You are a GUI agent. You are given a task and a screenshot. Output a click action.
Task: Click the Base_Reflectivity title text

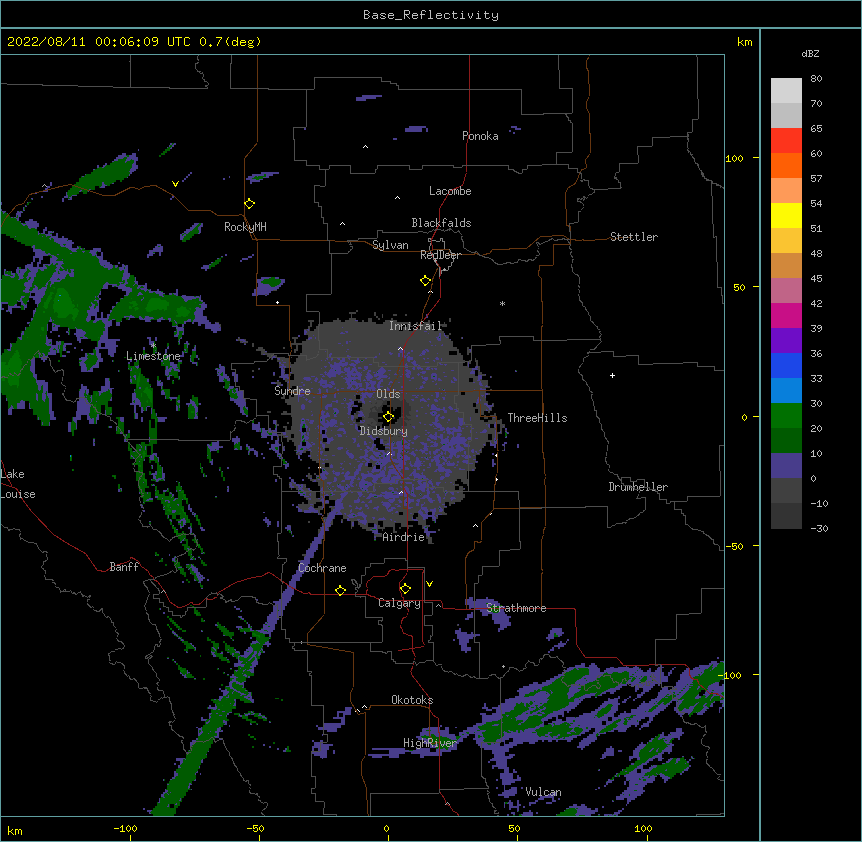(x=431, y=15)
